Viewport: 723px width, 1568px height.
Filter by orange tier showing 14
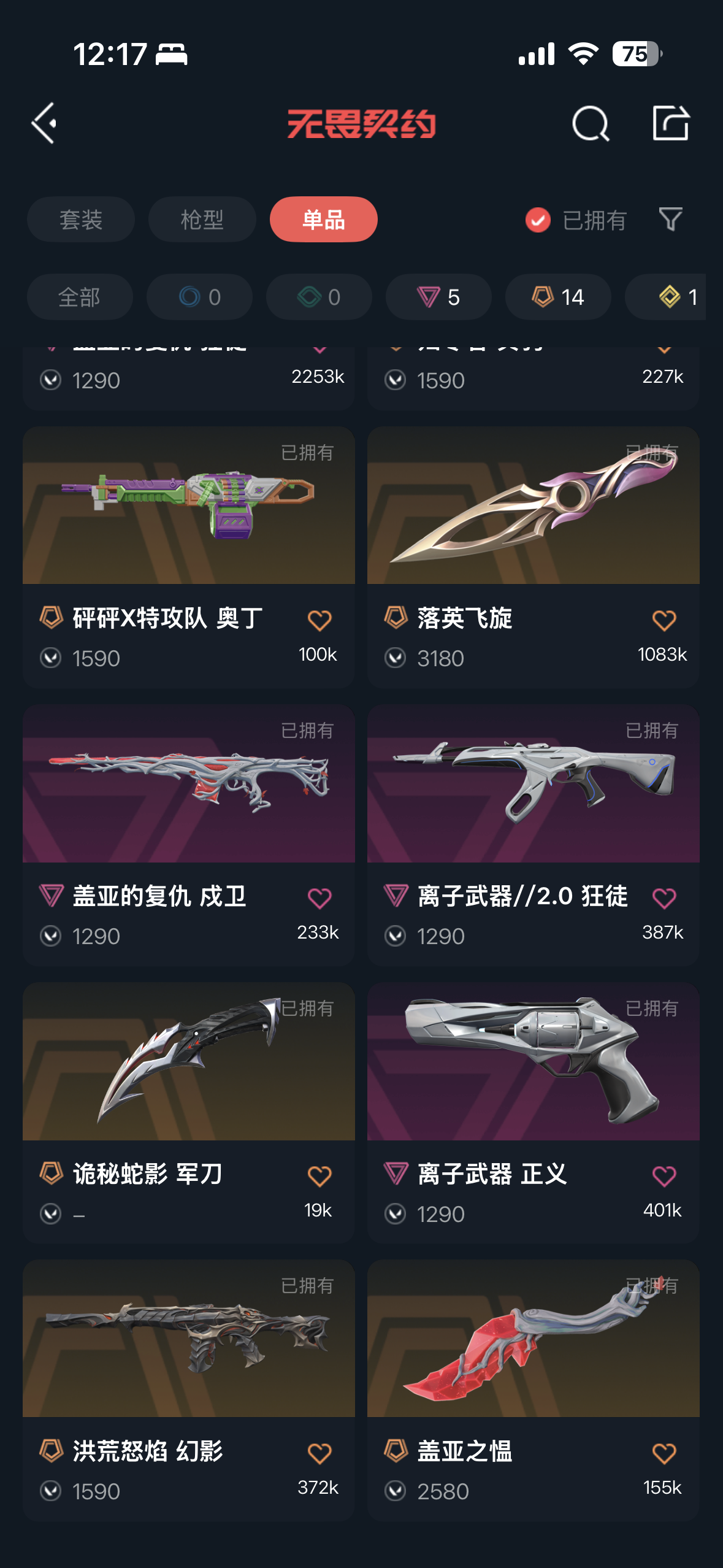[x=558, y=297]
